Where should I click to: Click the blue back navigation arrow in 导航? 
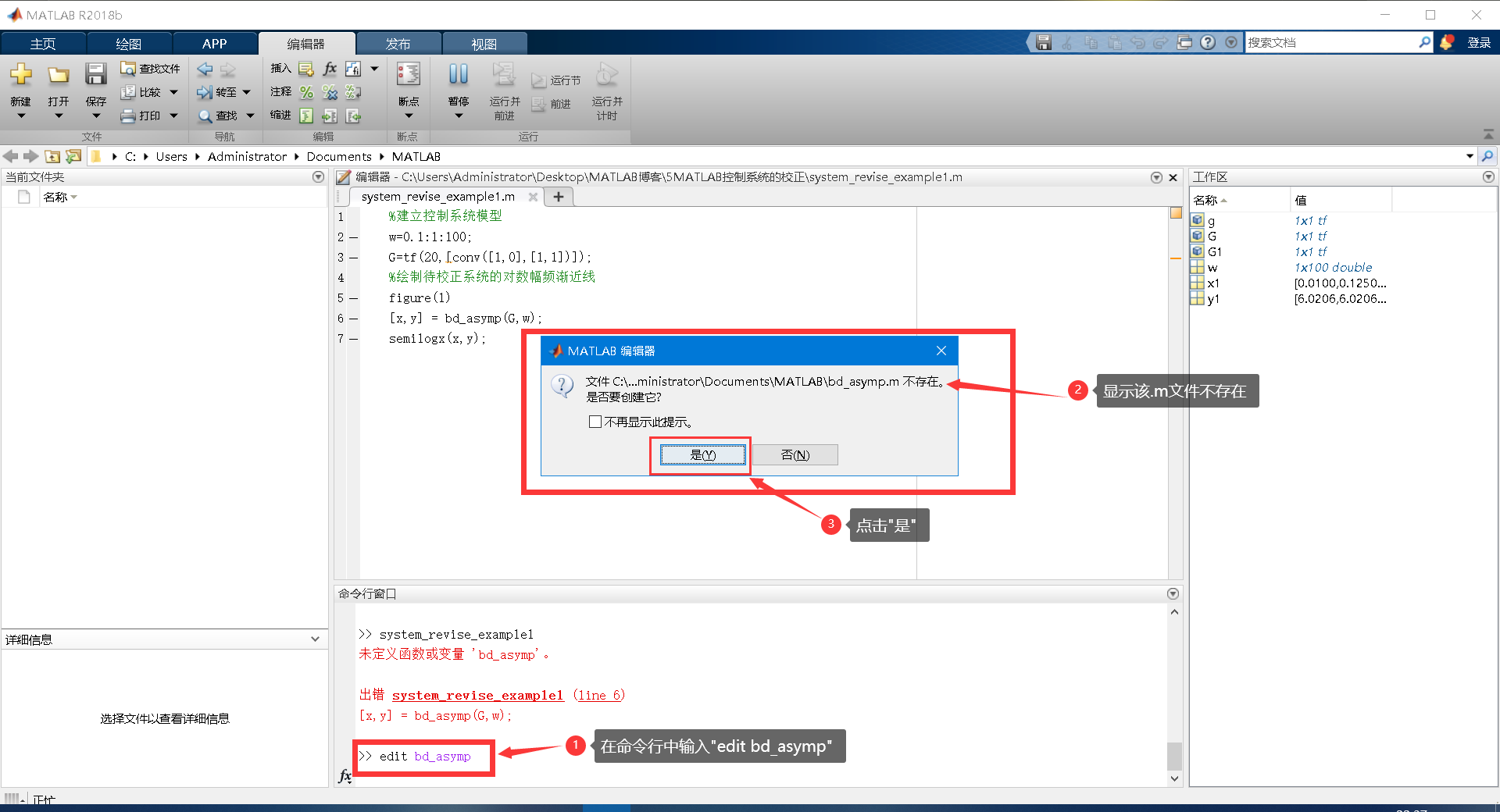point(205,69)
